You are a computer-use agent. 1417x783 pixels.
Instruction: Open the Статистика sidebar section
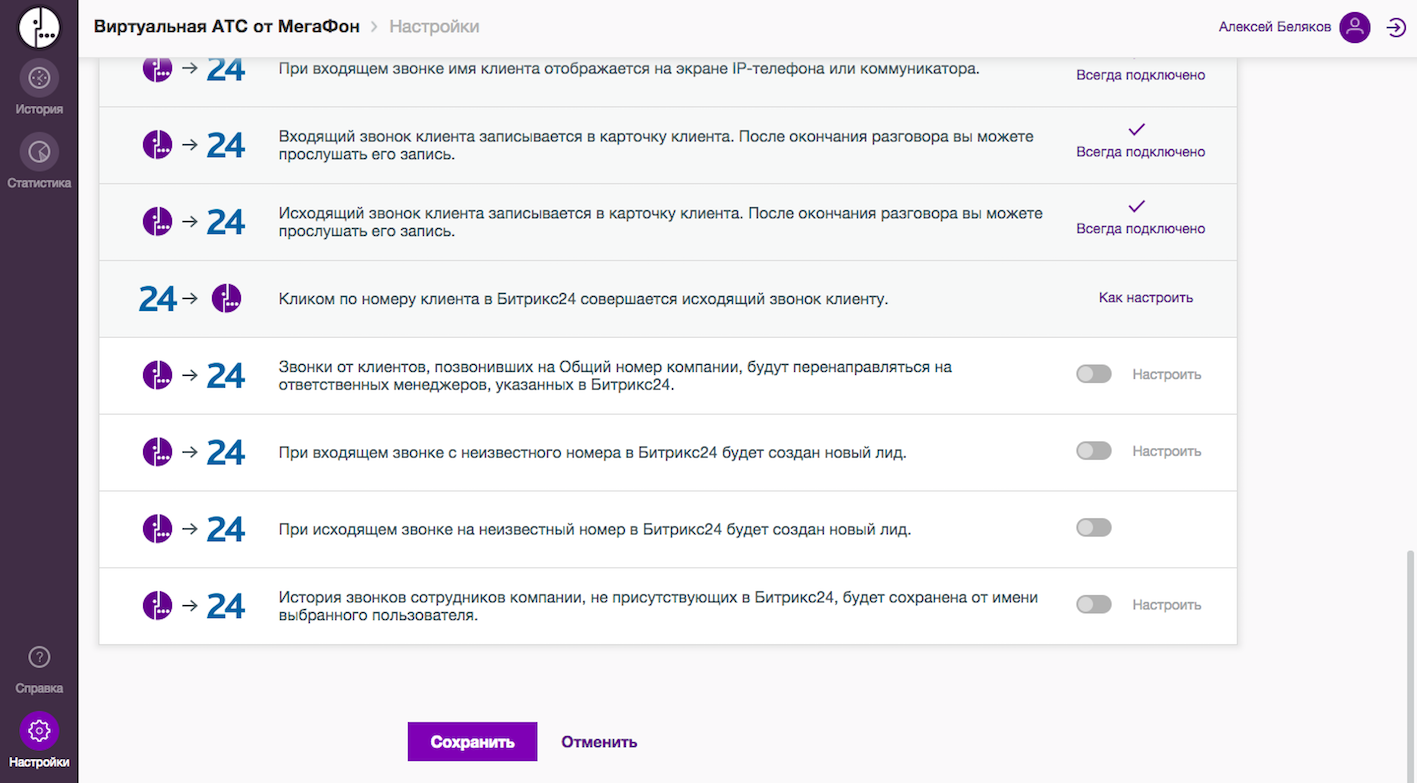tap(39, 163)
